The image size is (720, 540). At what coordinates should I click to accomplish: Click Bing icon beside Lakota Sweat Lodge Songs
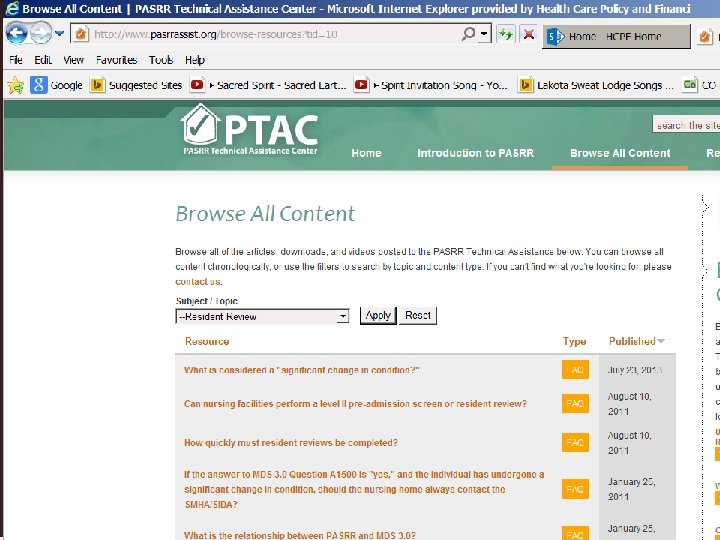(526, 85)
